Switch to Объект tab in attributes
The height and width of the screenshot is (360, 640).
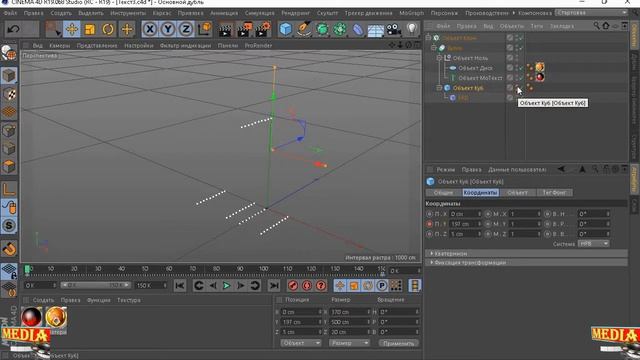518,193
